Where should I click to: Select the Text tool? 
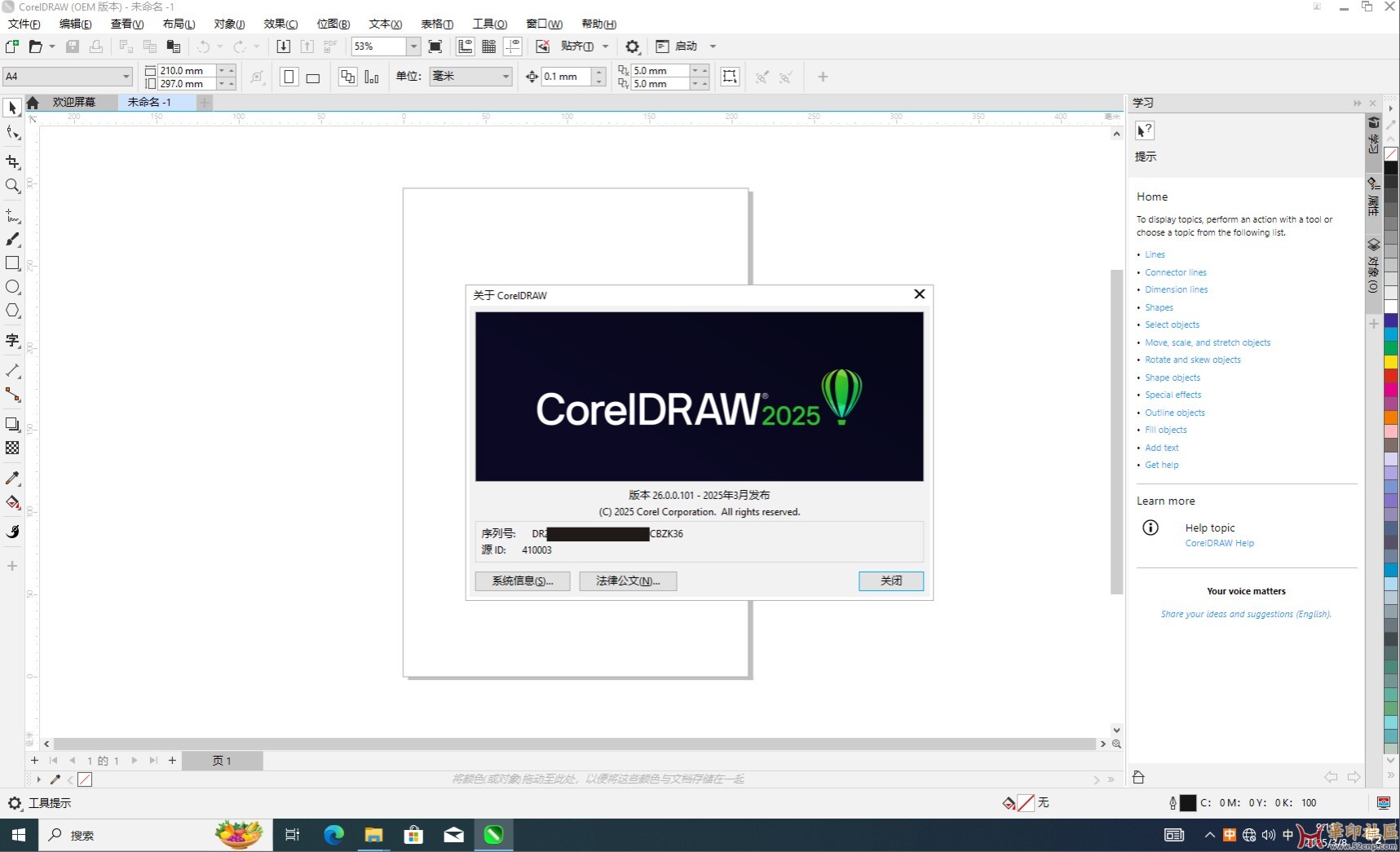click(x=12, y=341)
